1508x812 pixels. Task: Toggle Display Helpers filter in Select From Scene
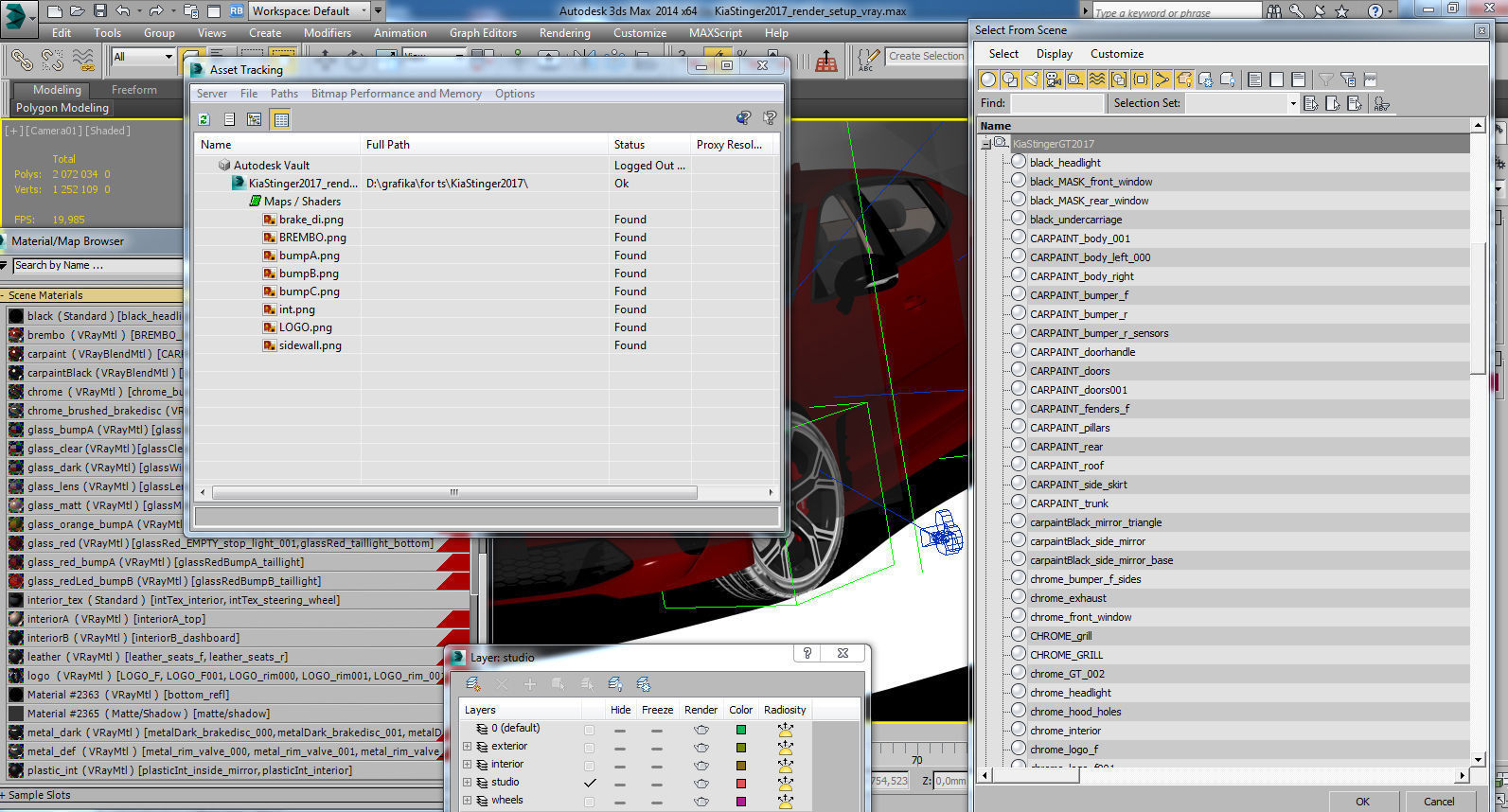(1075, 79)
